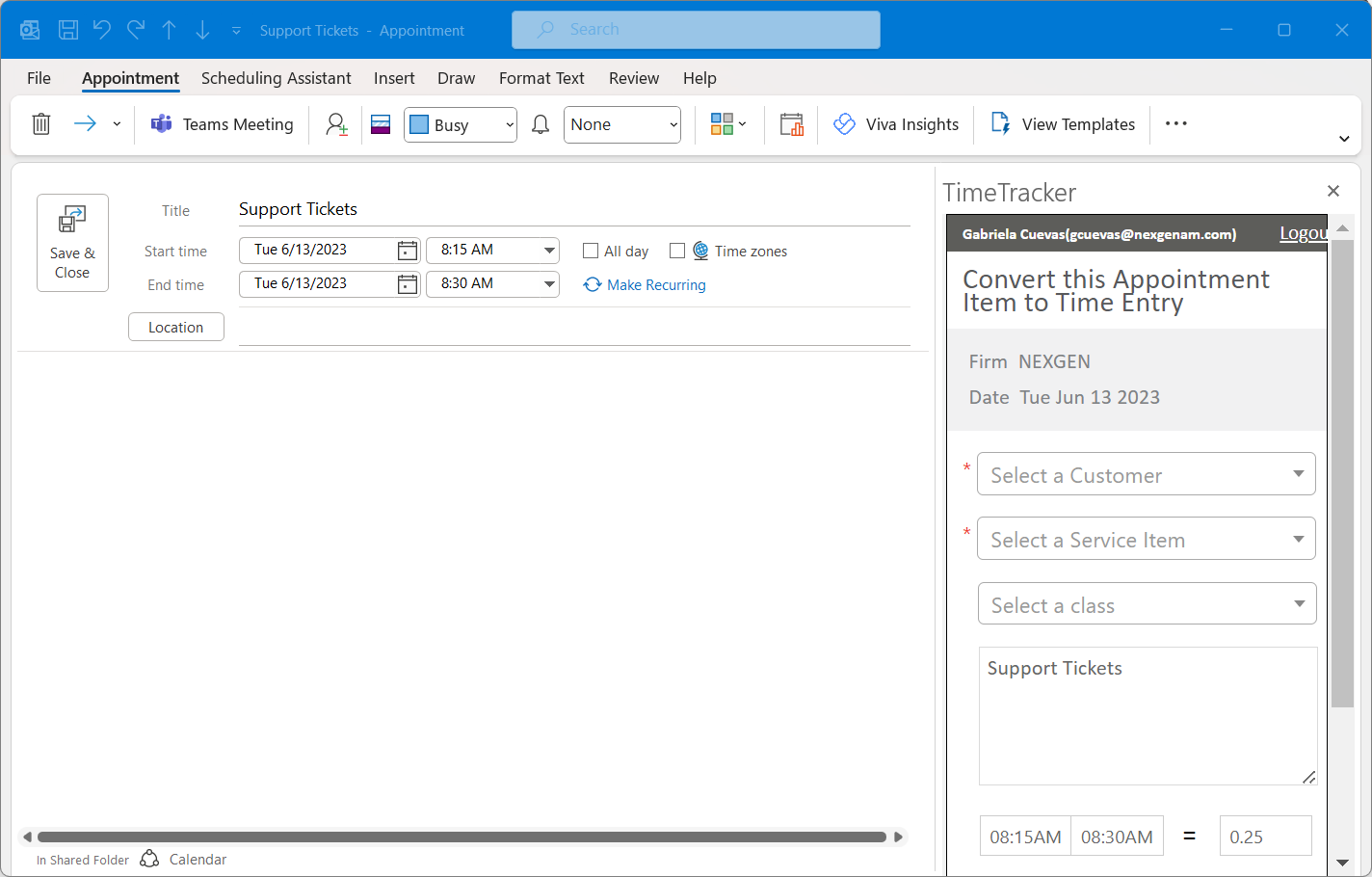Click the TimeTracker scroll up arrow
This screenshot has height=877, width=1372.
tap(1343, 227)
